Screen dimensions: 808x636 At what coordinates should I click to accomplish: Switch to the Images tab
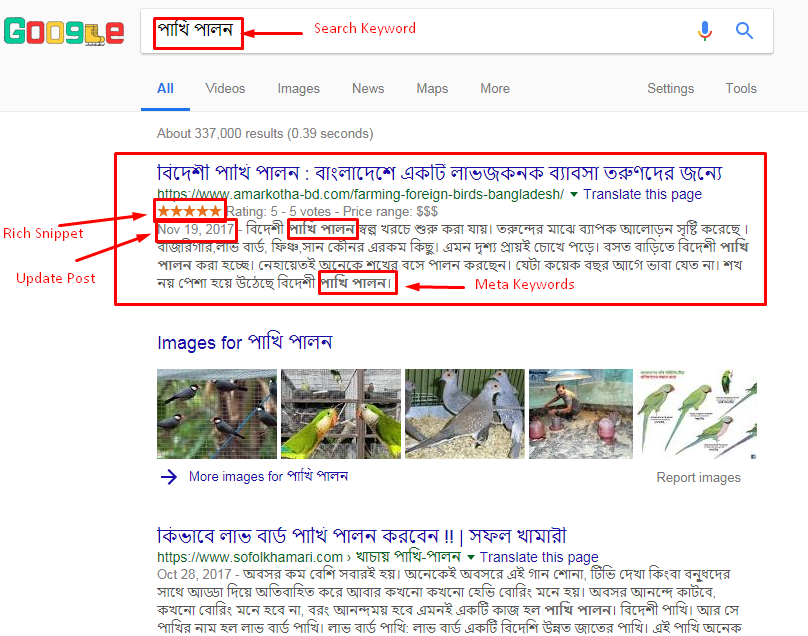[x=298, y=89]
